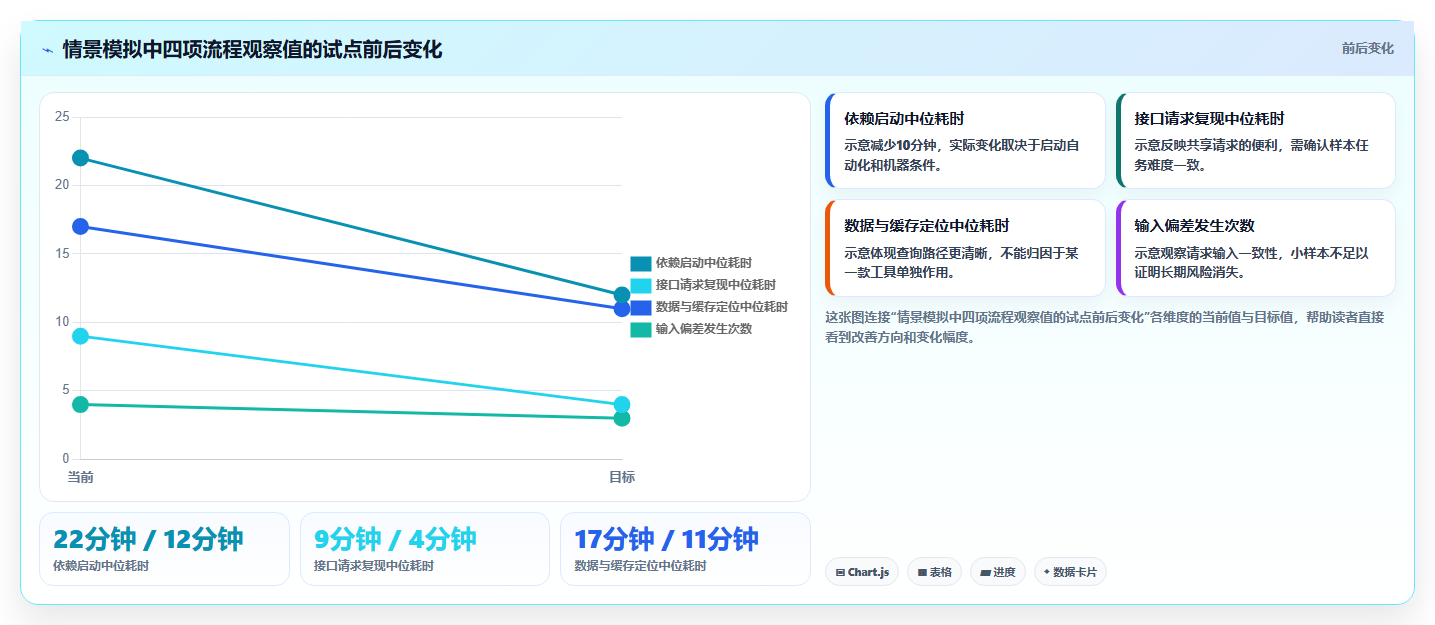Select the 9 data point at 当前
Screen dimensions: 1435x625
80,336
